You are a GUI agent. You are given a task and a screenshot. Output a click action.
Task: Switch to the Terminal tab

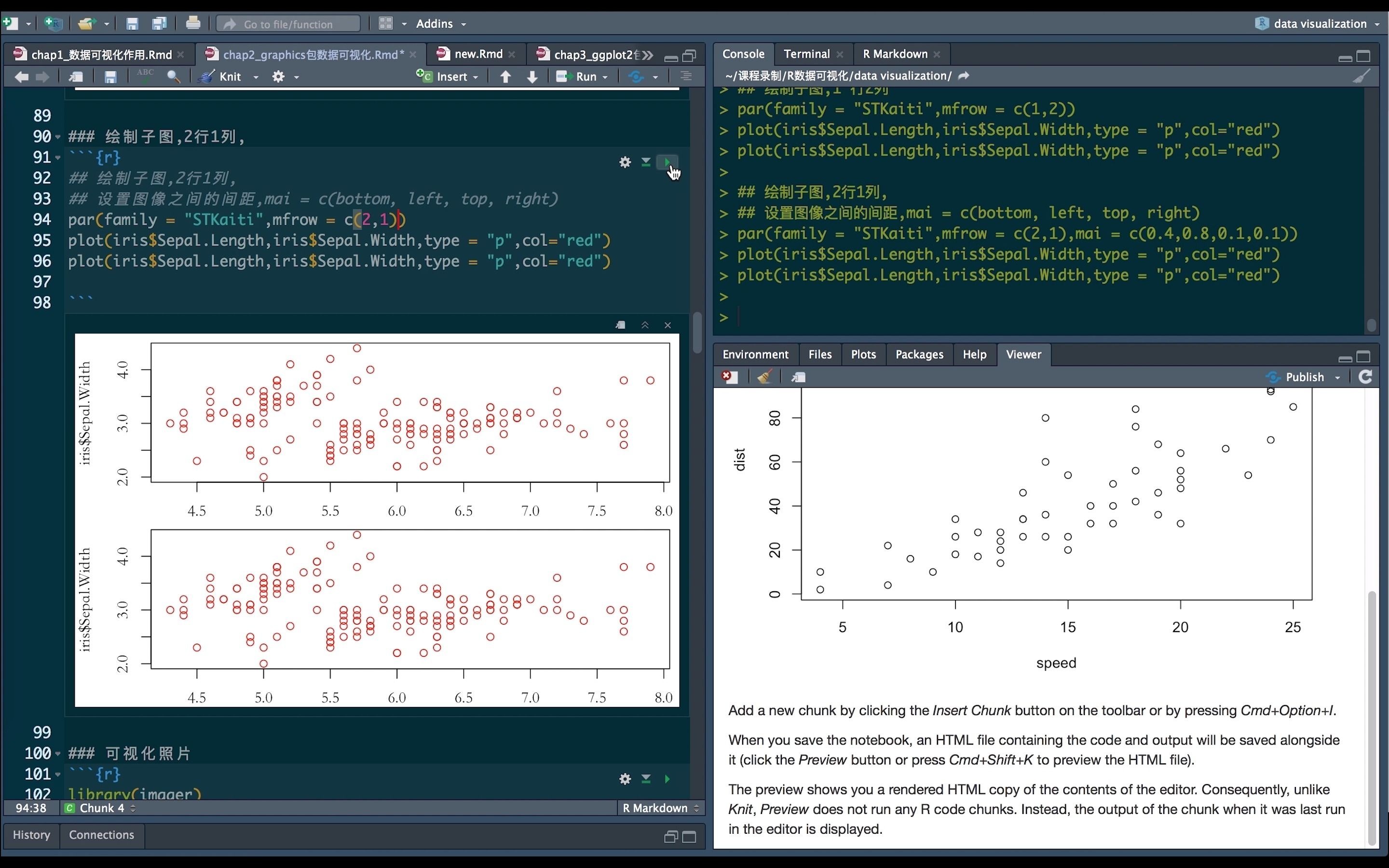806,54
